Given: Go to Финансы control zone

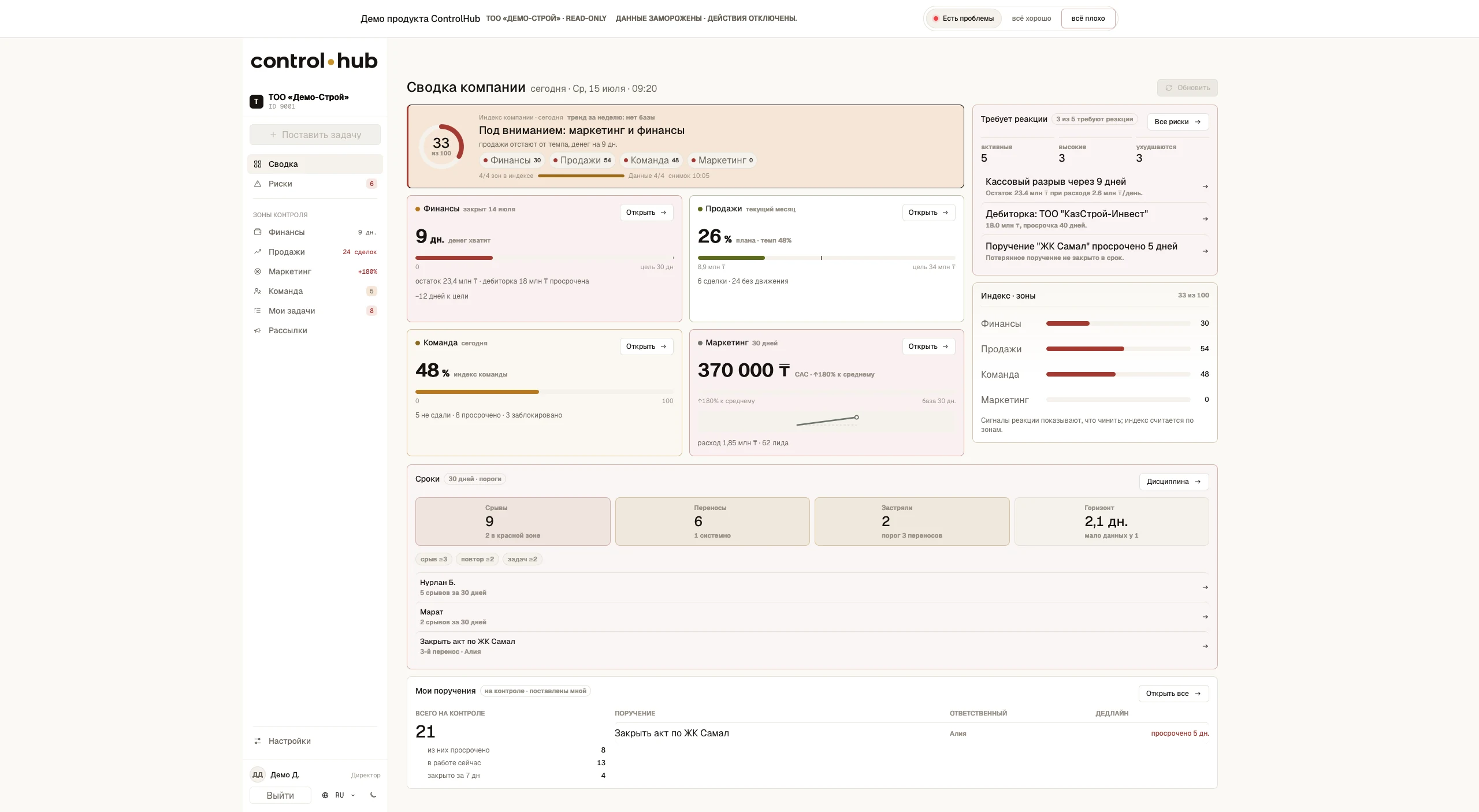Looking at the screenshot, I should (x=315, y=232).
